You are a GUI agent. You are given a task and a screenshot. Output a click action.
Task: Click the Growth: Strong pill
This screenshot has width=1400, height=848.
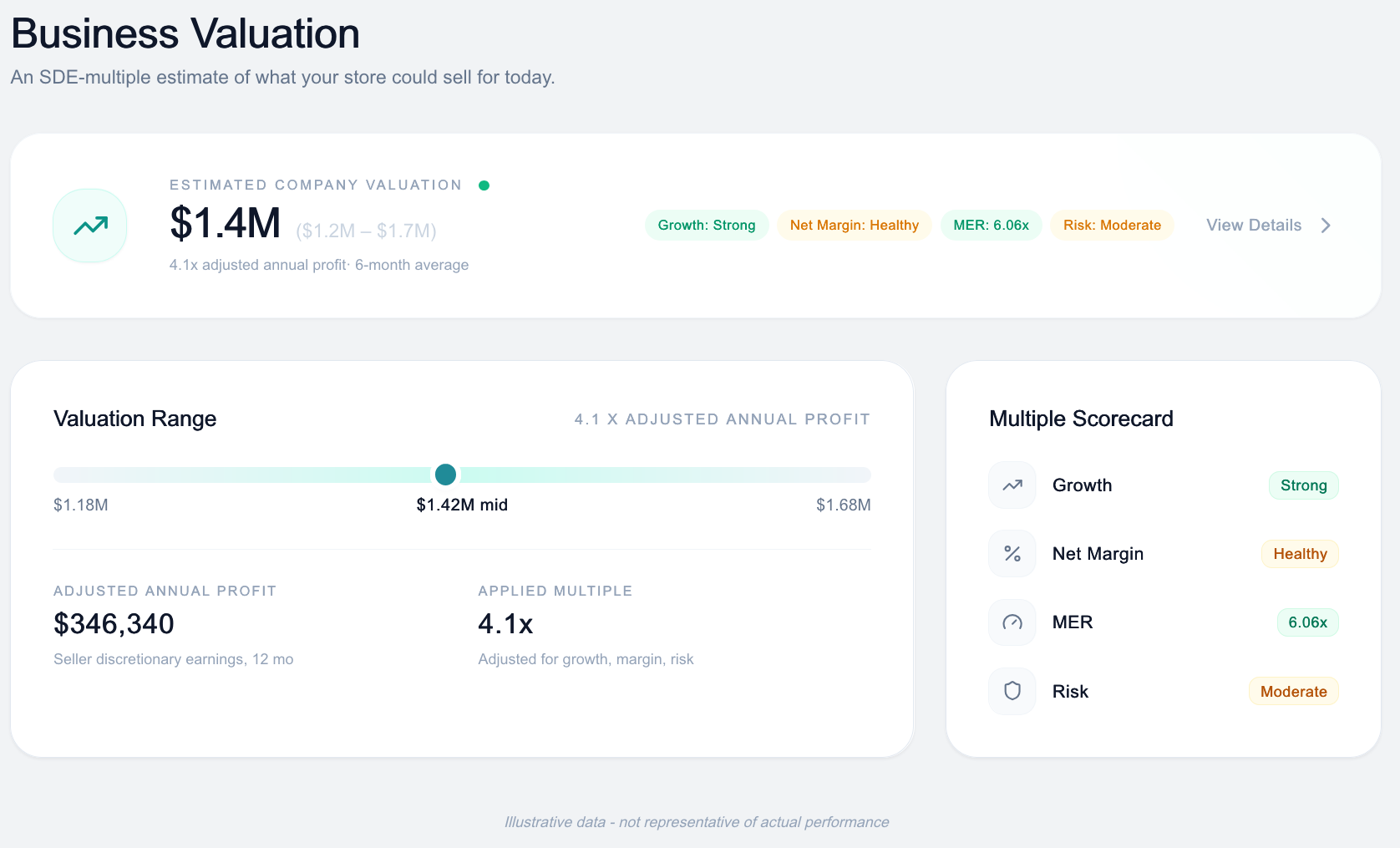(x=707, y=226)
